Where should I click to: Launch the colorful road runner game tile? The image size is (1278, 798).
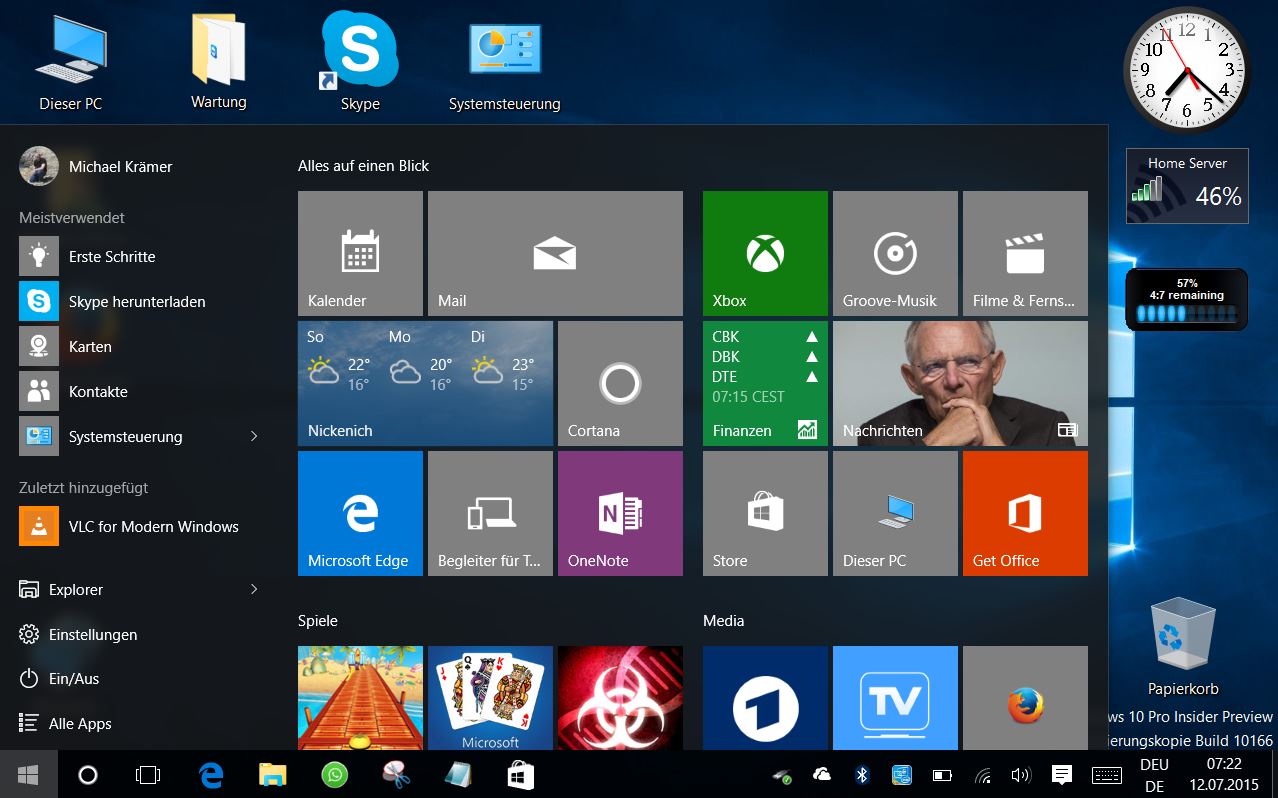(x=360, y=698)
